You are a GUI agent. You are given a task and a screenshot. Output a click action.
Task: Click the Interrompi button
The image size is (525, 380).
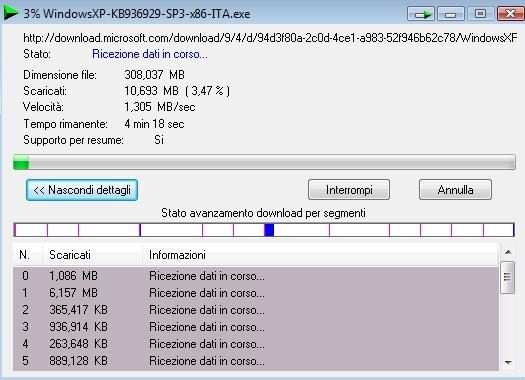[349, 190]
